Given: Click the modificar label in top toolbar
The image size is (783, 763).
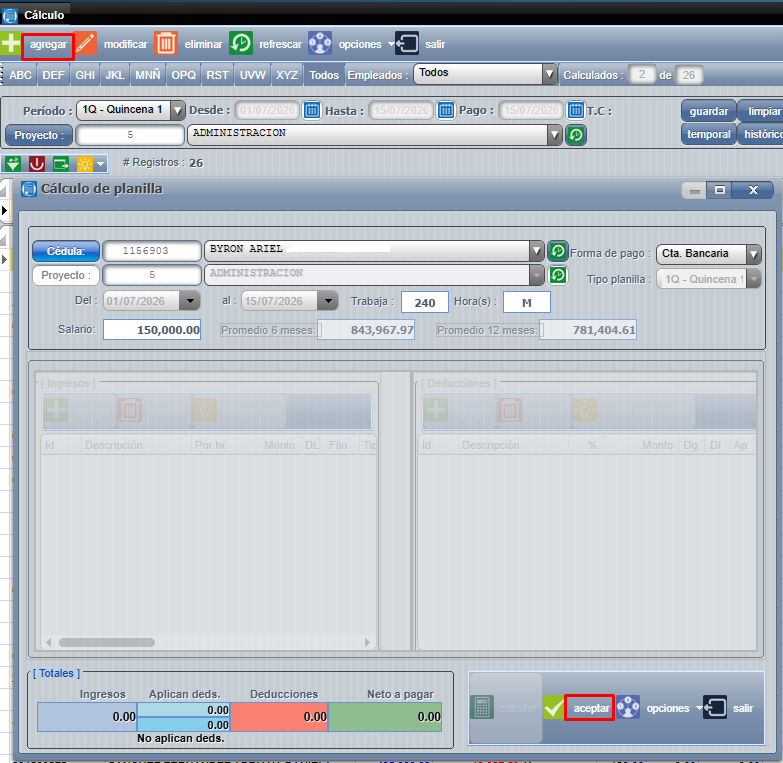Looking at the screenshot, I should (x=125, y=44).
